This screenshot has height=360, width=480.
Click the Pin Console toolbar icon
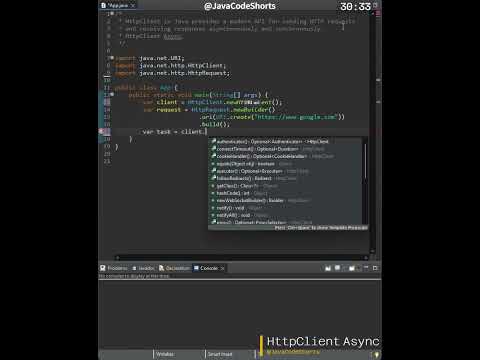(328, 268)
